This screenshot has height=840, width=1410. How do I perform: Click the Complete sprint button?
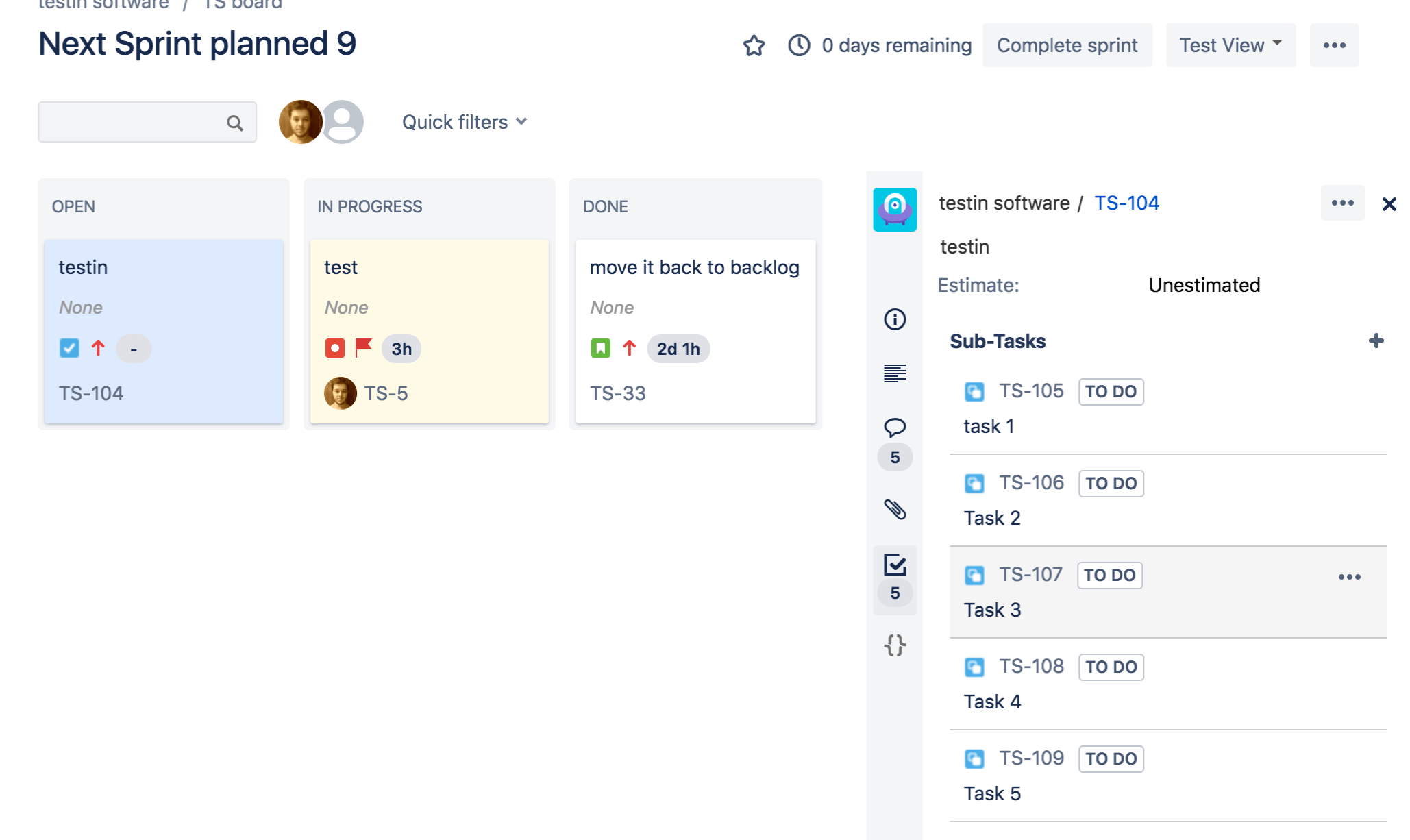click(1067, 45)
